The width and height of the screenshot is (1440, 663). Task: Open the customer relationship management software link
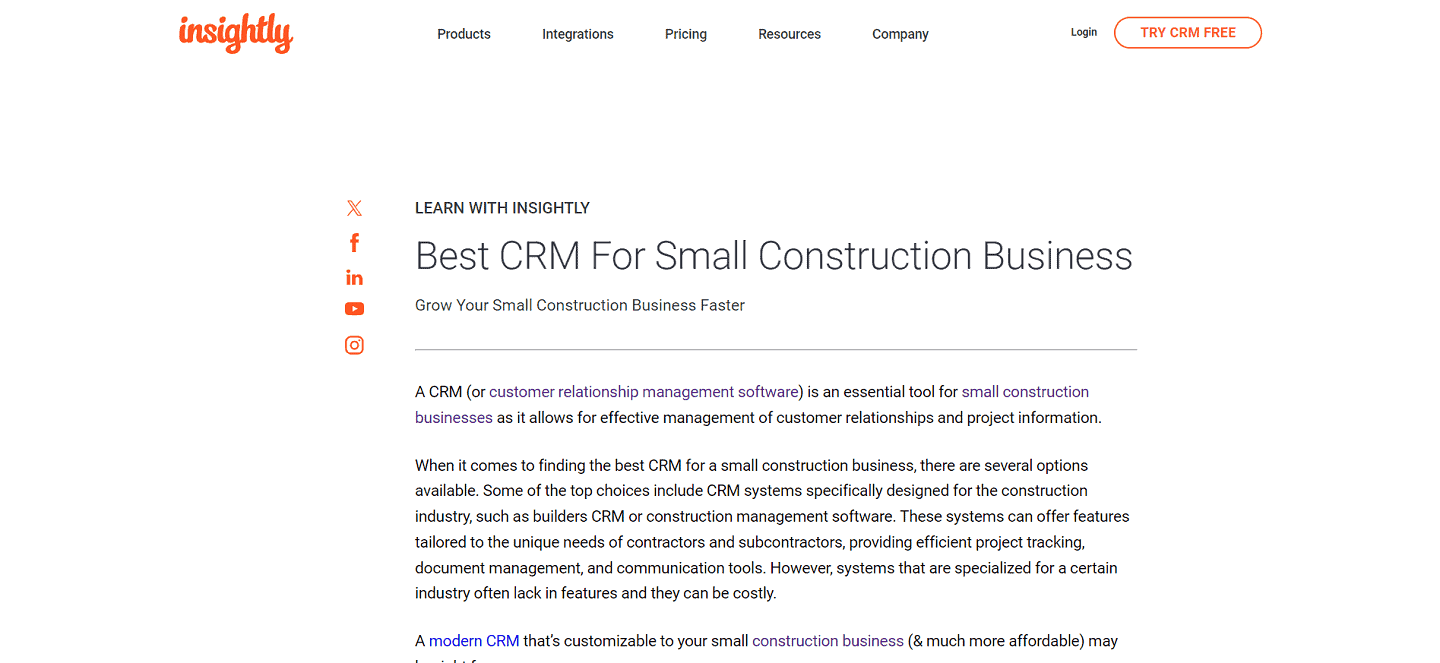644,391
